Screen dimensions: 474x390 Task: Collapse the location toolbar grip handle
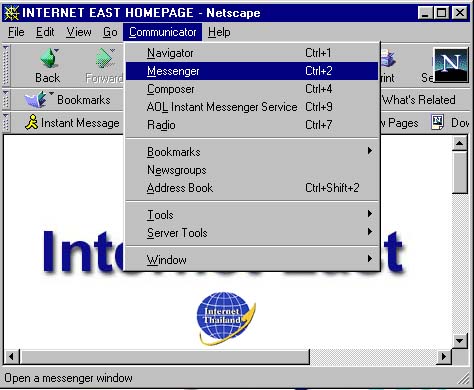(6, 99)
